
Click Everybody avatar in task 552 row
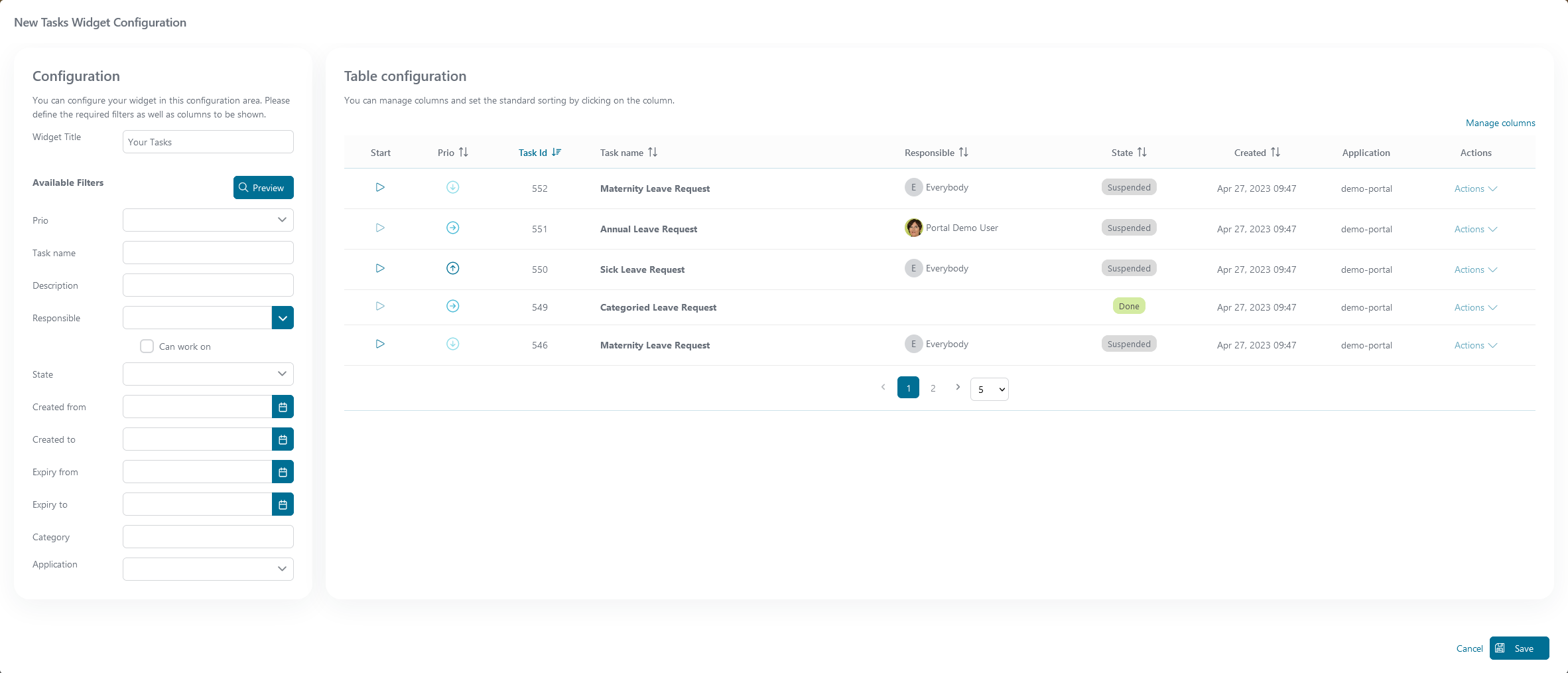pyautogui.click(x=913, y=187)
